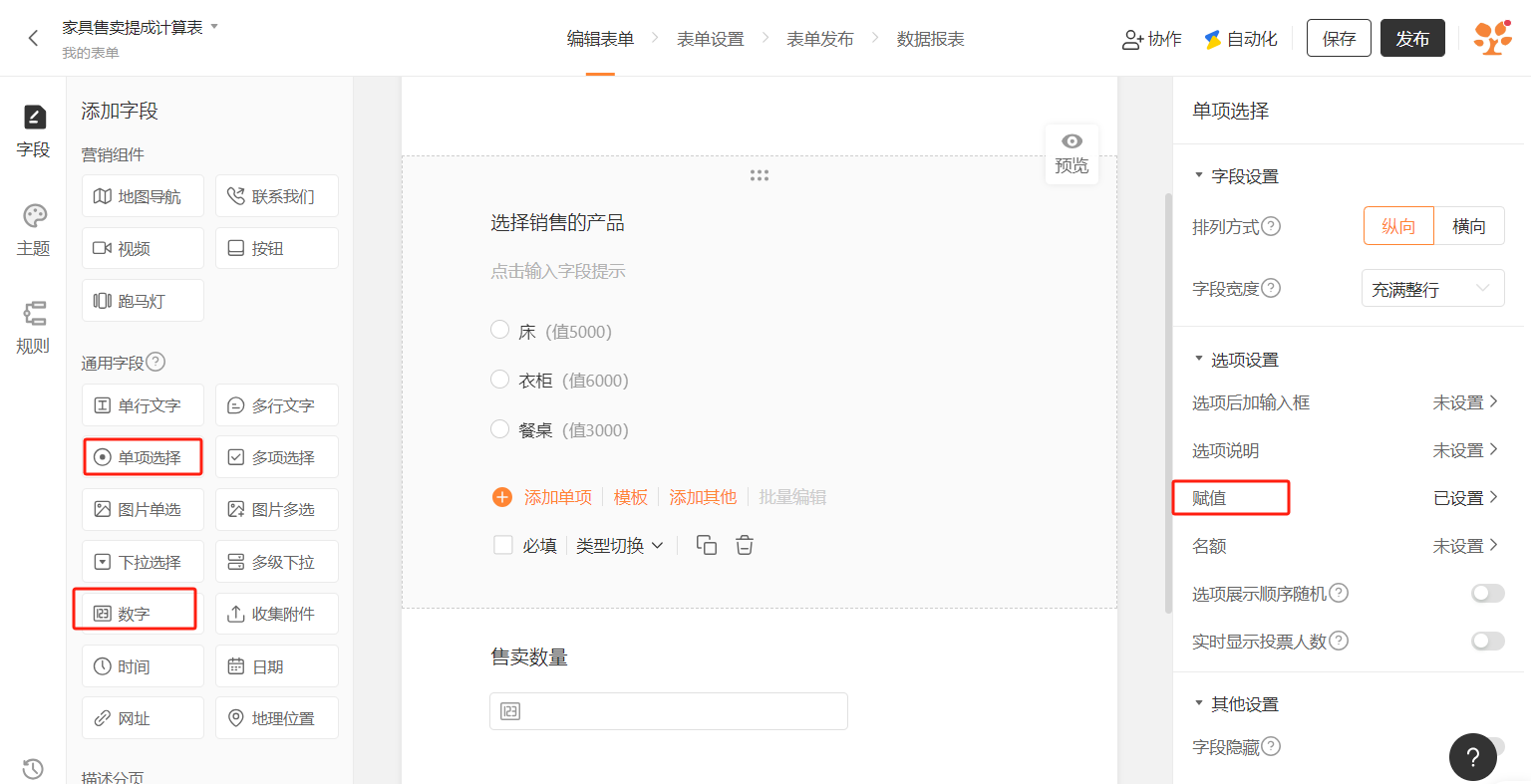Add a 图片单选 field
The height and width of the screenshot is (784, 1531).
click(143, 509)
